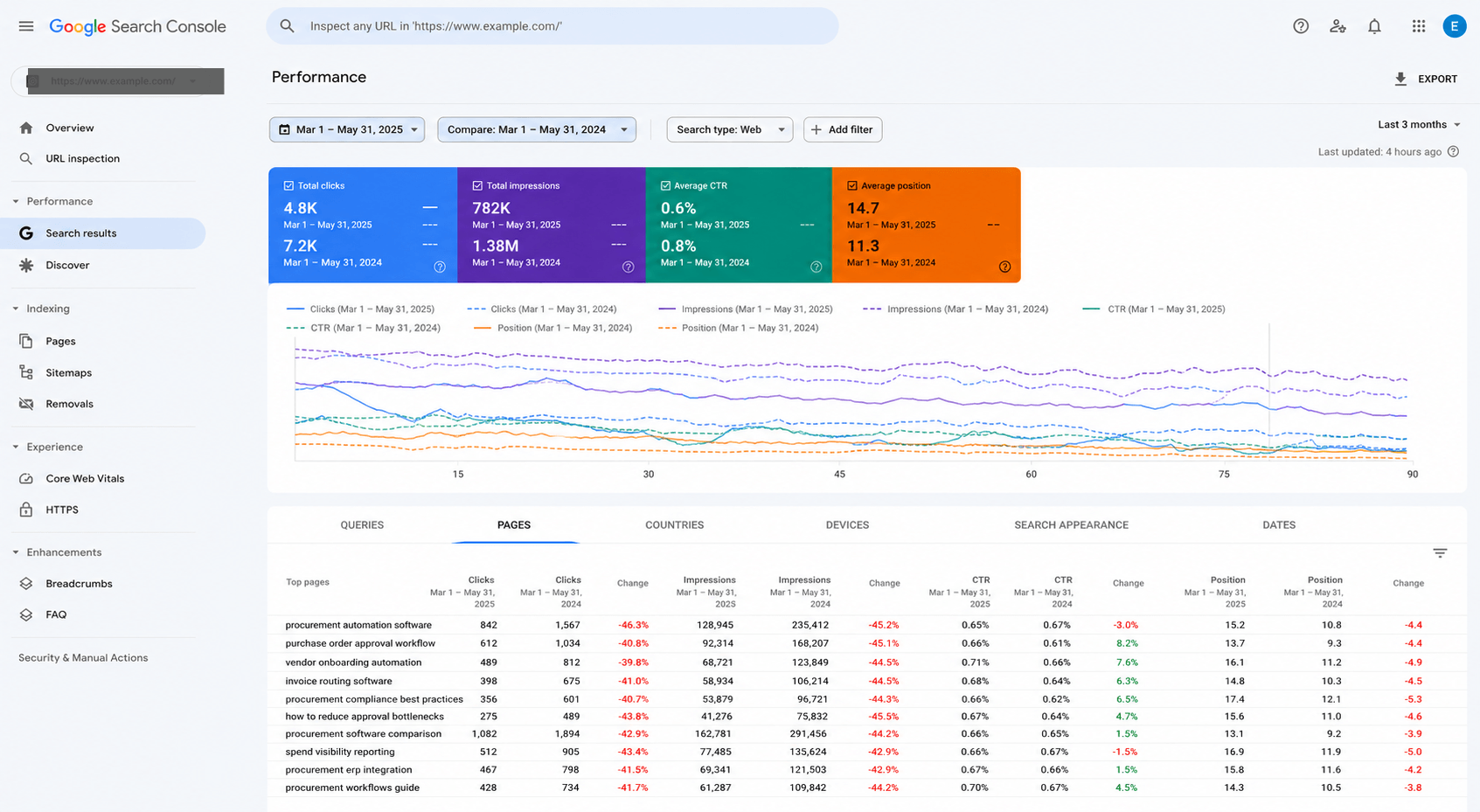
Task: Click the Add filter button
Action: [x=843, y=129]
